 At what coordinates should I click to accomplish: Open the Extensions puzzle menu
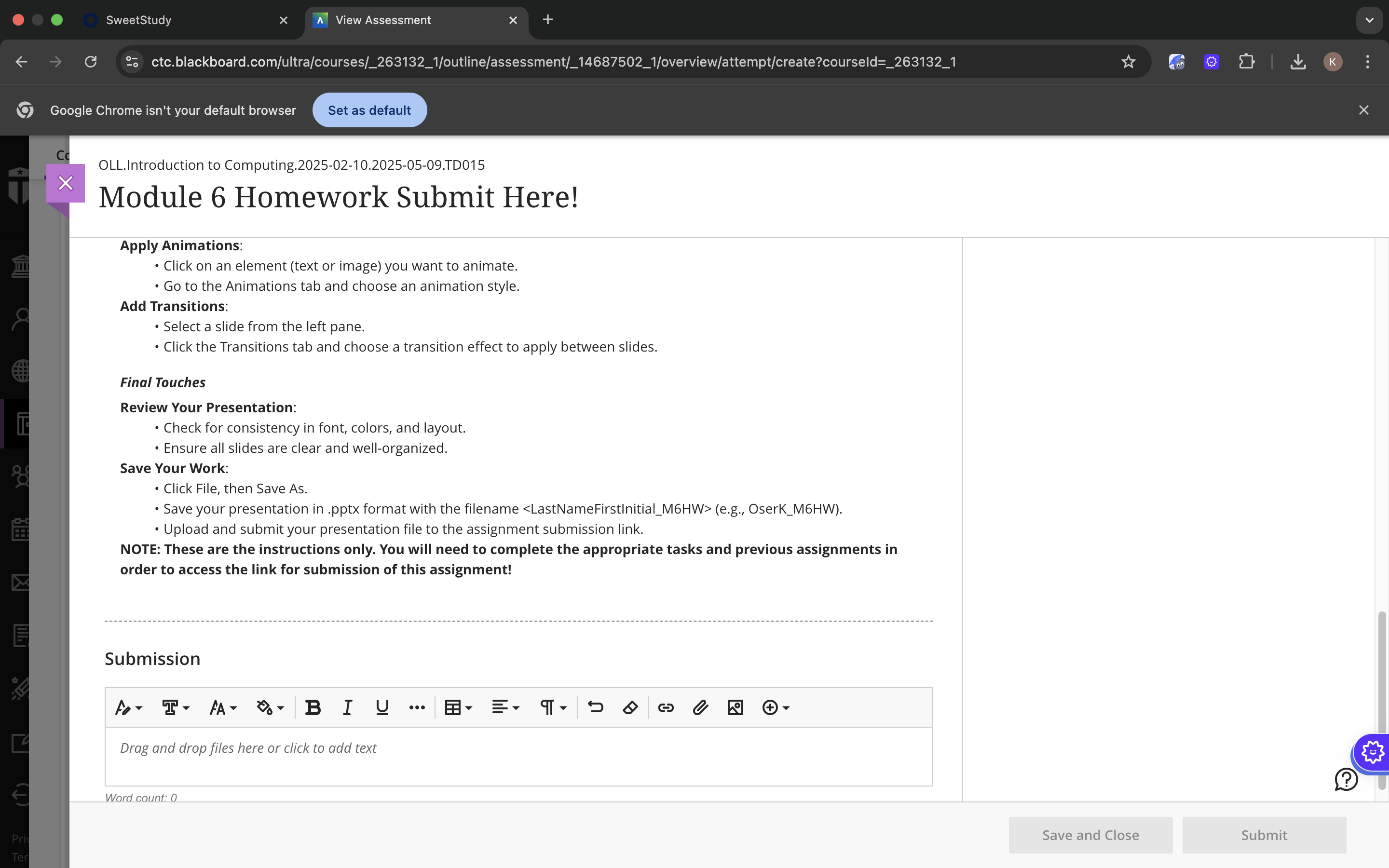[x=1247, y=61]
